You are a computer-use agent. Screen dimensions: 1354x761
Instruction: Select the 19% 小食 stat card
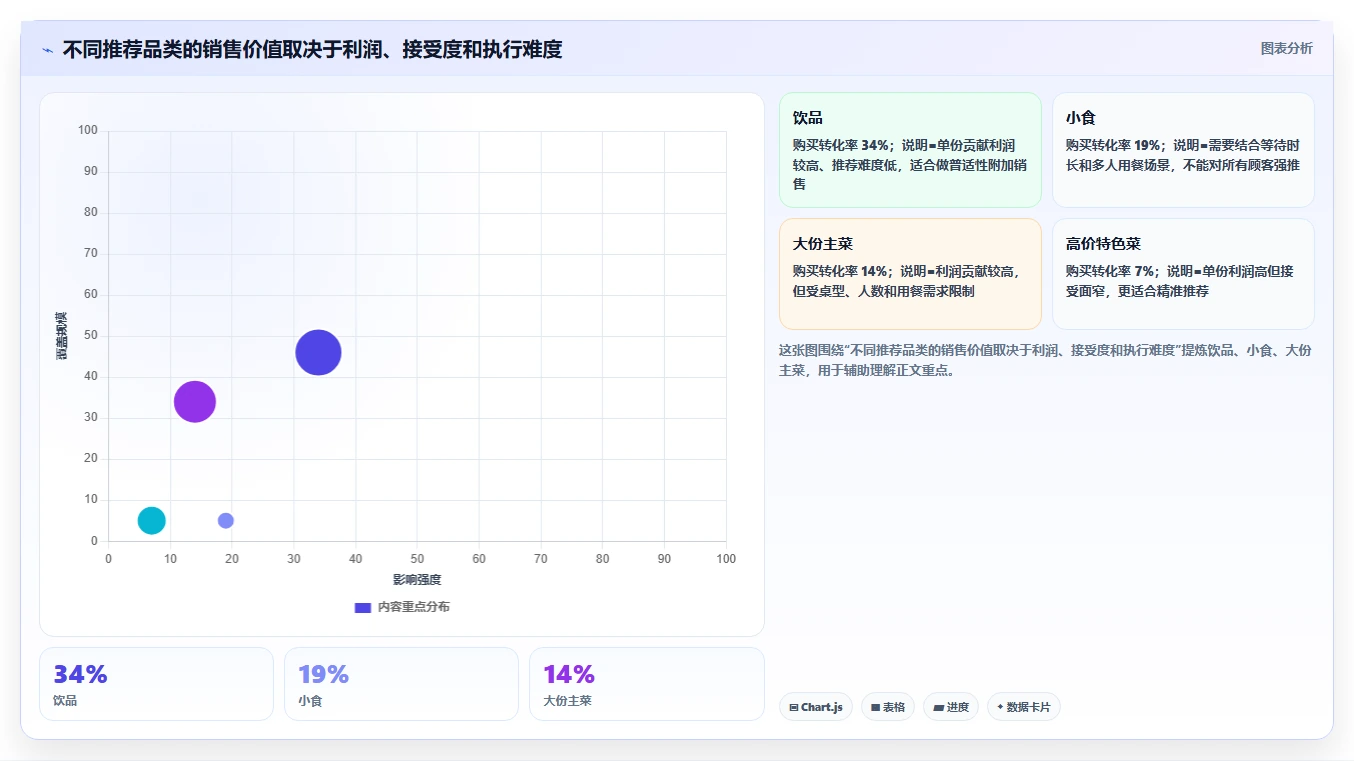pyautogui.click(x=401, y=684)
